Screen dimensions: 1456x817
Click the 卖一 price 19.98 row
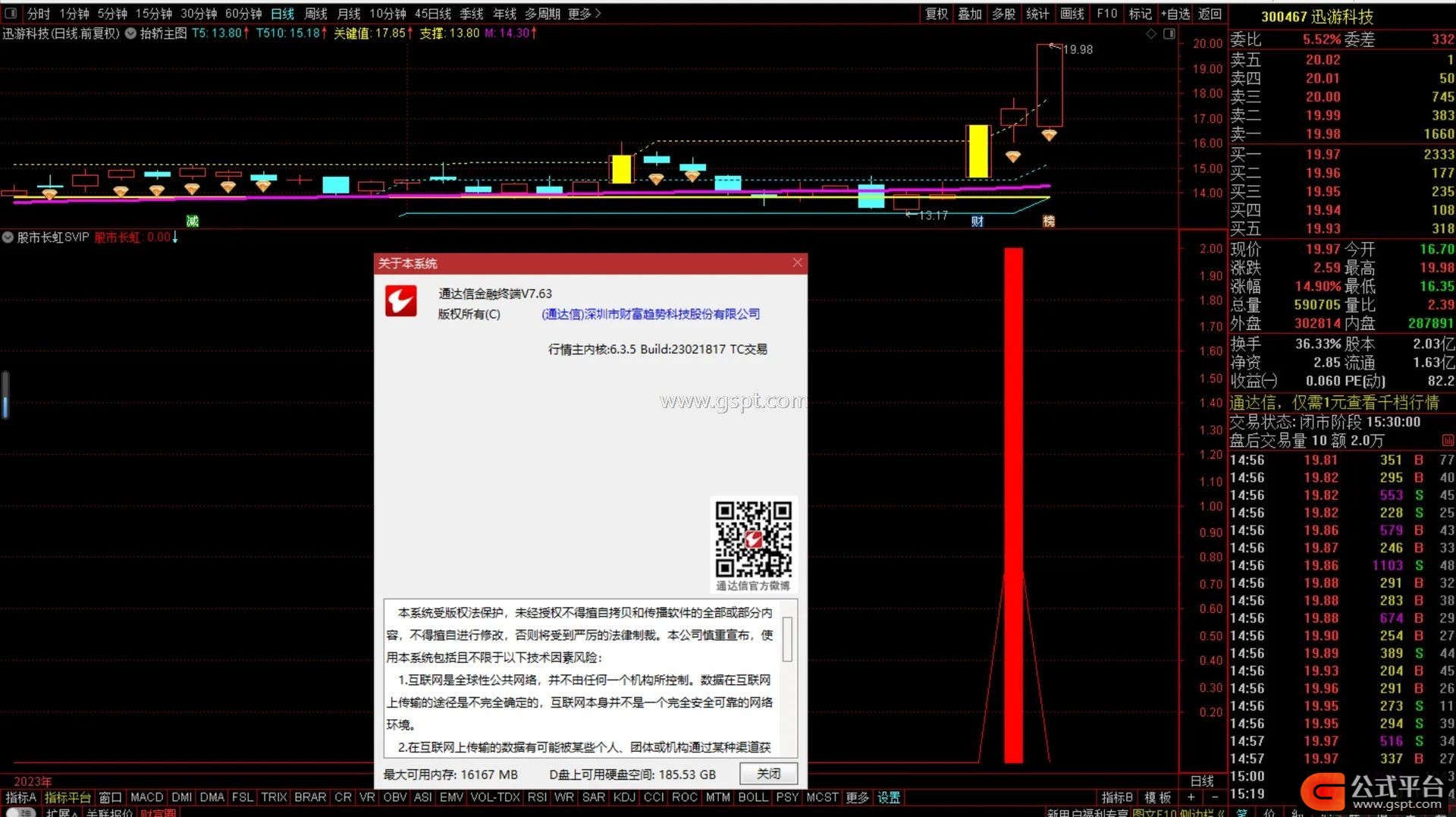(1341, 134)
